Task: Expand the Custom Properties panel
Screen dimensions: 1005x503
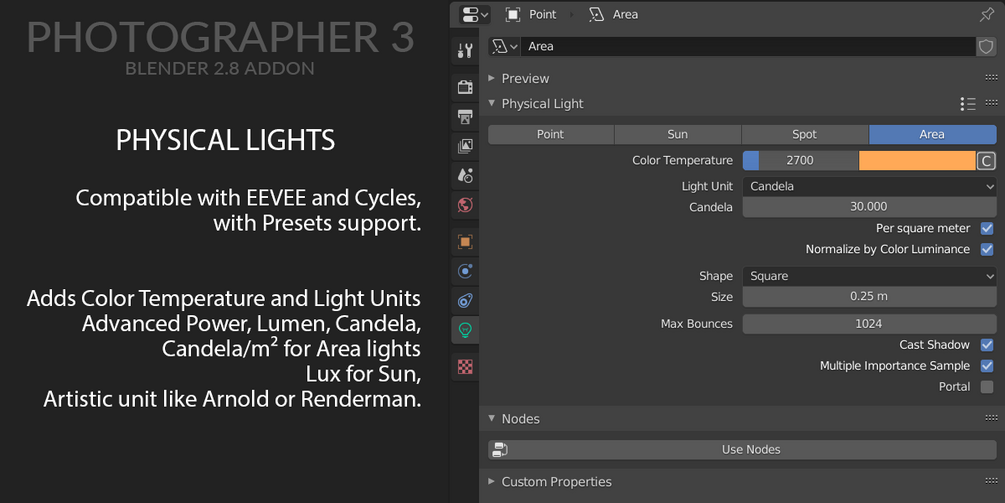Action: [492, 481]
